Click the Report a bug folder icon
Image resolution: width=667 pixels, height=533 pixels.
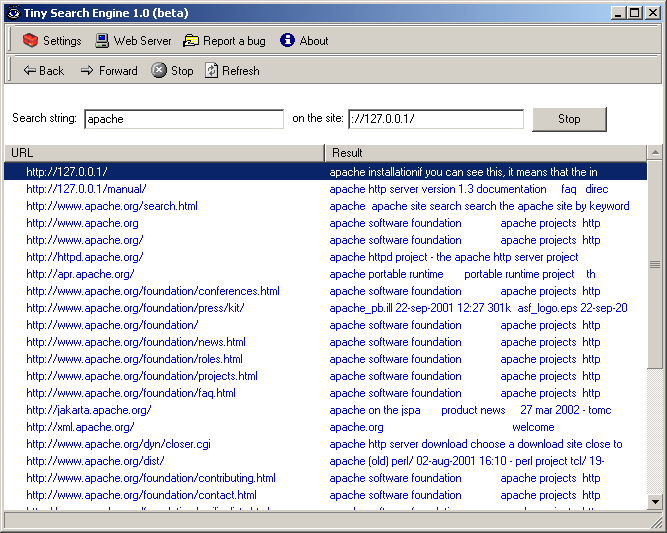(191, 41)
